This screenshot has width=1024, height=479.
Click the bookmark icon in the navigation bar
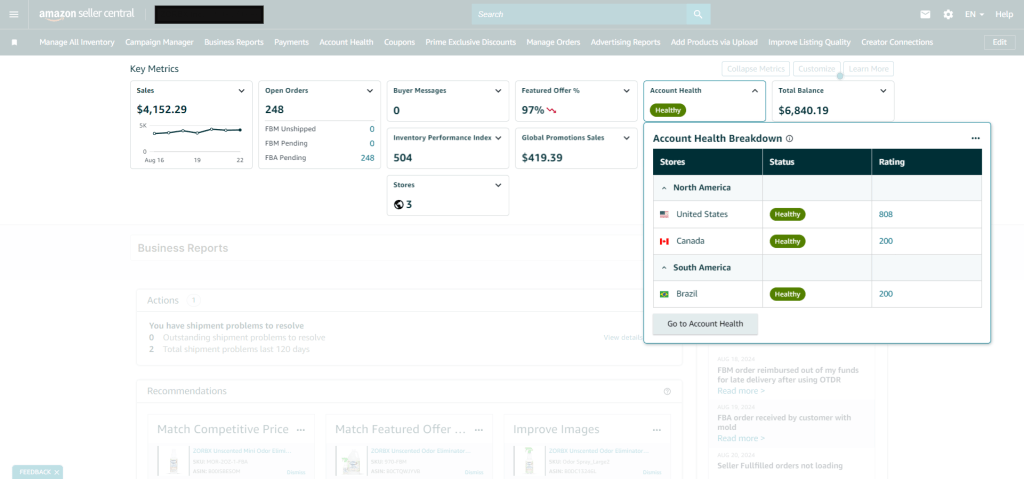coord(14,42)
